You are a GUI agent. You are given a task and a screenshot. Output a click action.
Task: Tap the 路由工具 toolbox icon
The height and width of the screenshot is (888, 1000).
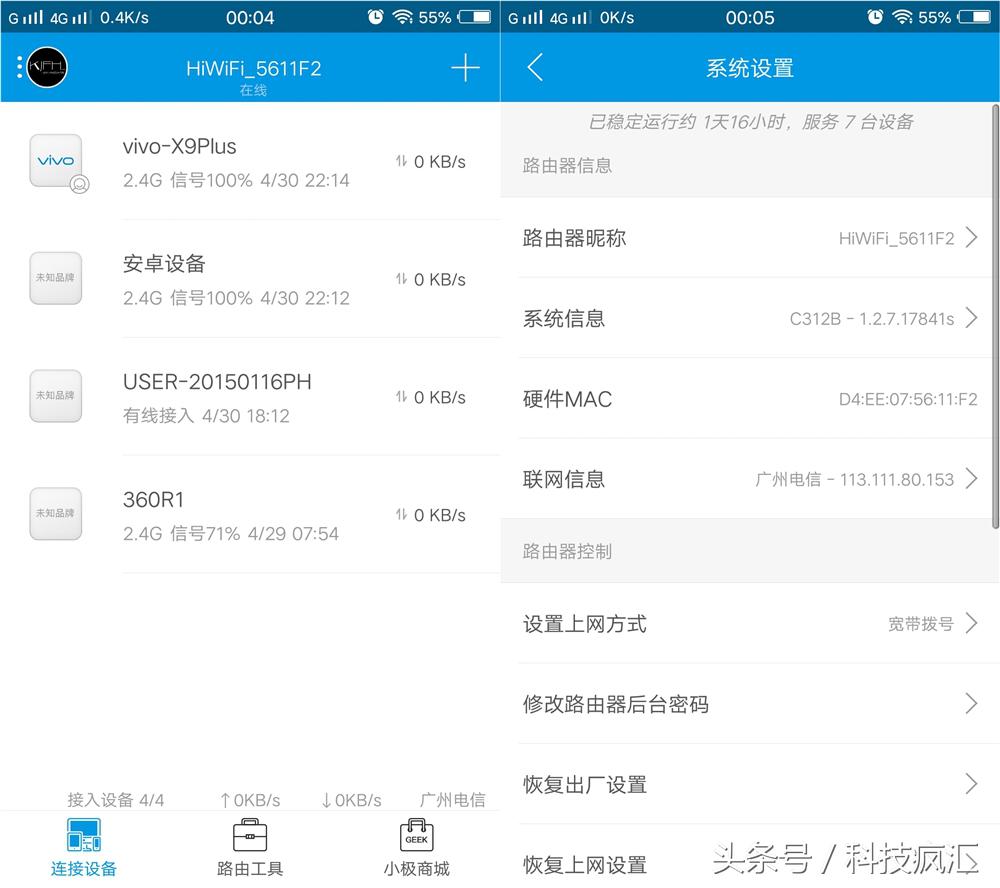(x=249, y=834)
